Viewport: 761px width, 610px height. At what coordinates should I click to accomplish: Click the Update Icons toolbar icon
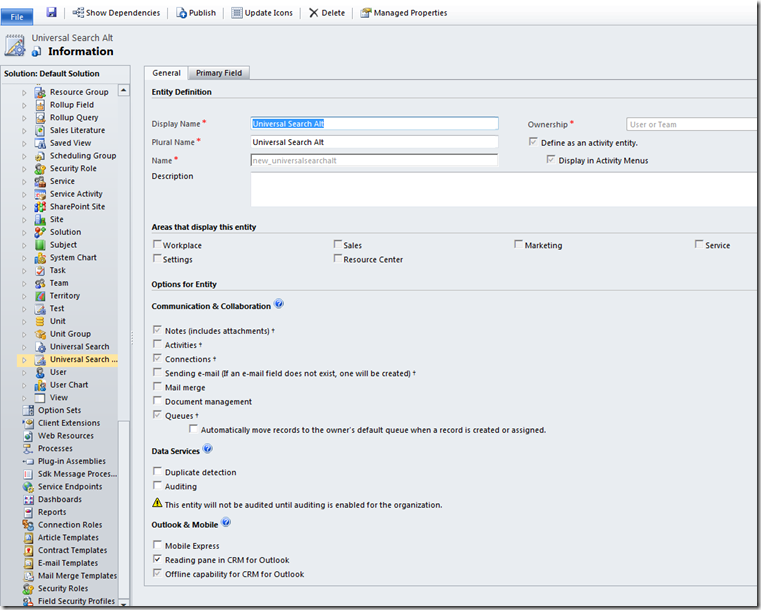236,13
